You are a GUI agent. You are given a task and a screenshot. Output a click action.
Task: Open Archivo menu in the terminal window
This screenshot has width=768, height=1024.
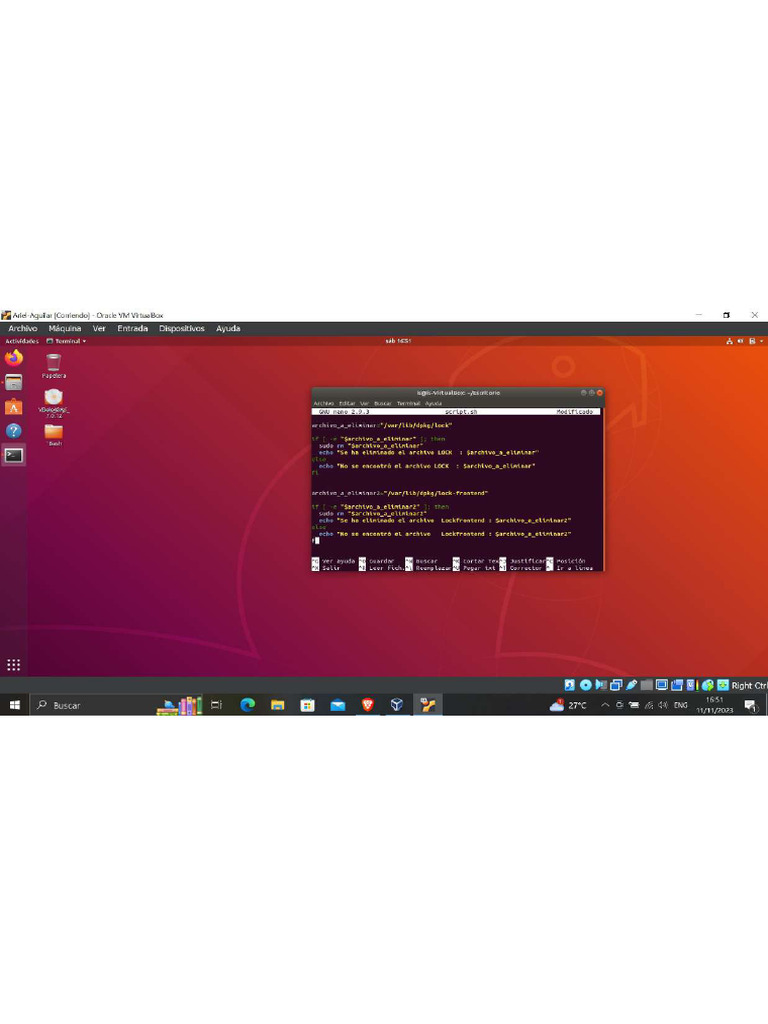pyautogui.click(x=323, y=404)
